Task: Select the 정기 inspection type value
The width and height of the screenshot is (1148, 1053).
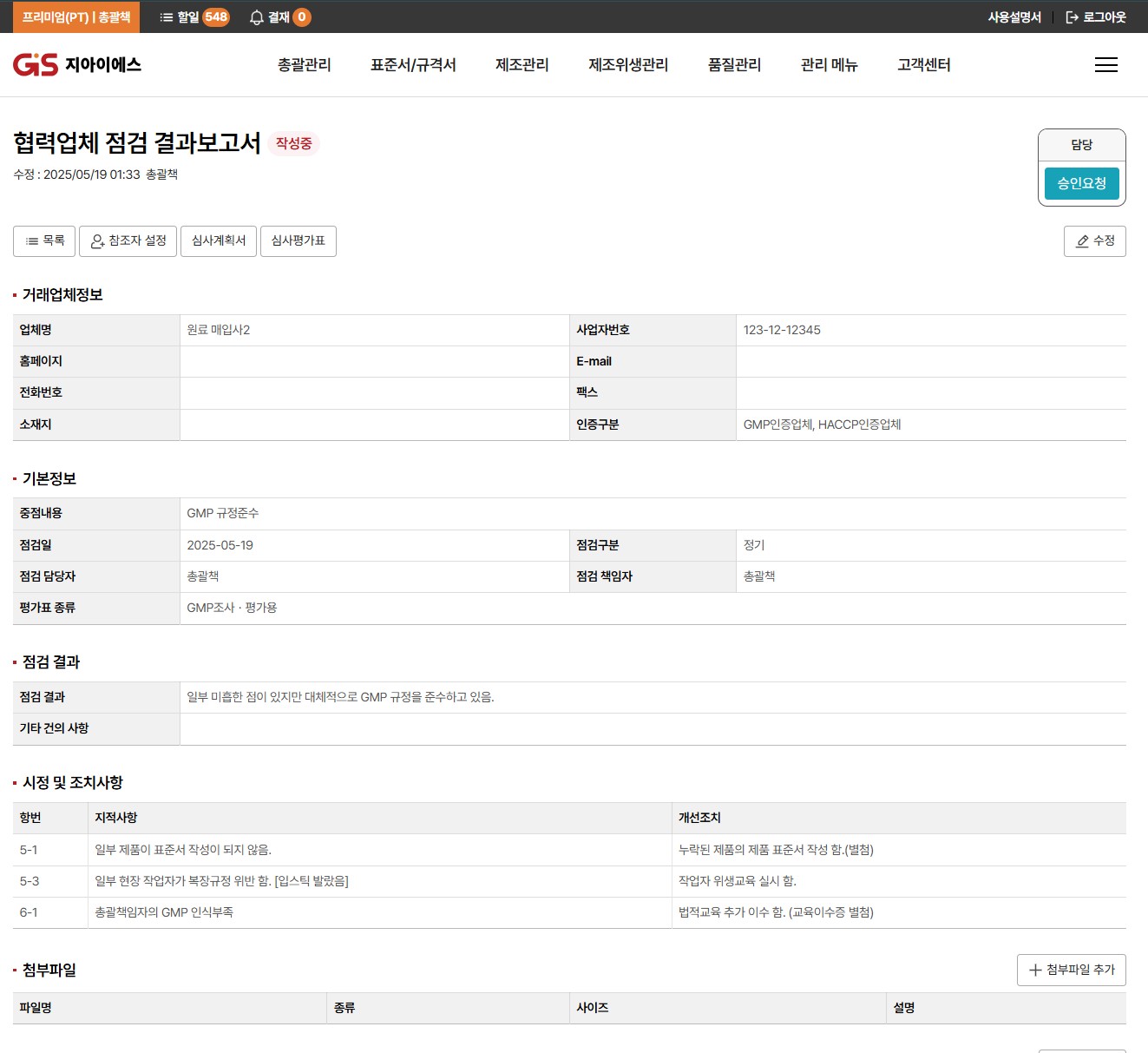Action: coord(754,545)
